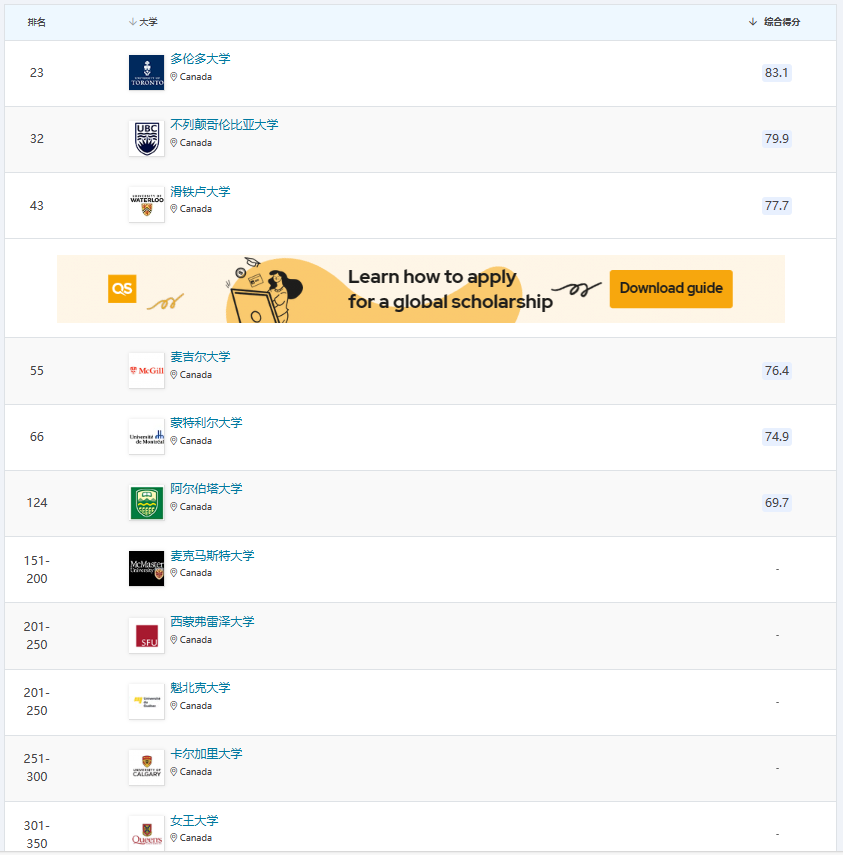
Task: Click rank 124 cell
Action: [37, 503]
